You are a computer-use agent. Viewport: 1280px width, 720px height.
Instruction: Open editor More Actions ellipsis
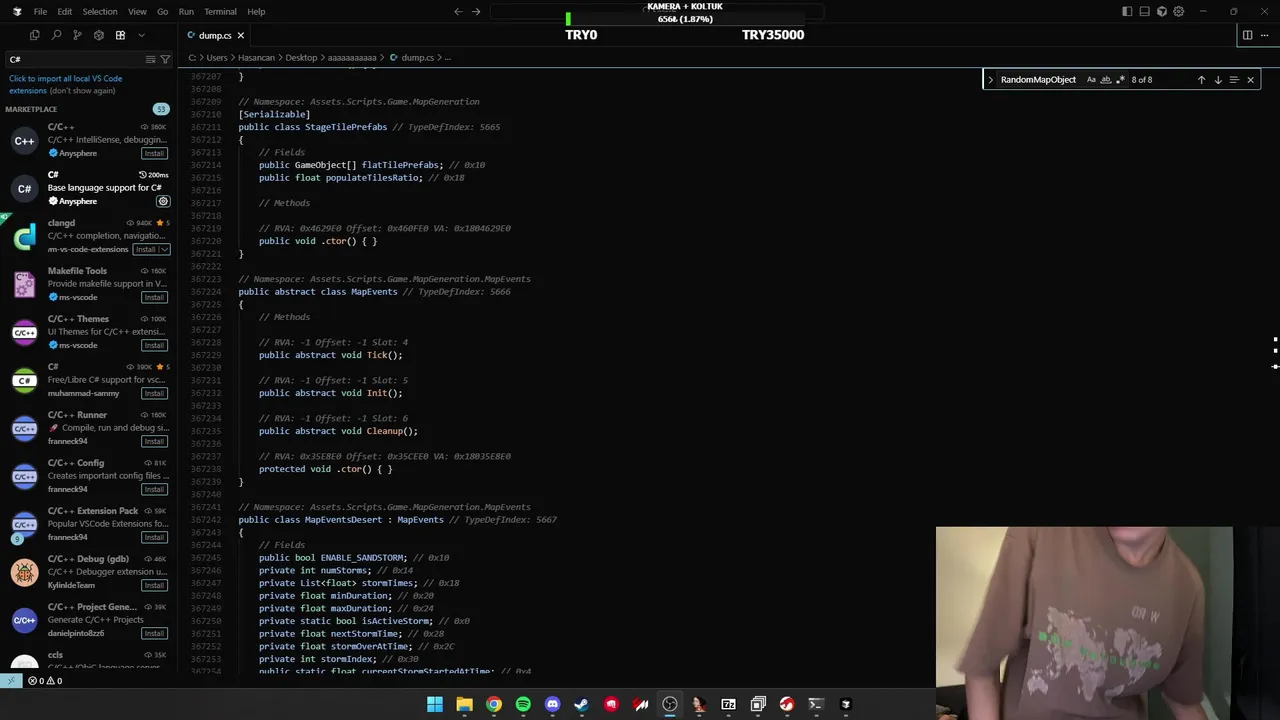[x=1266, y=35]
